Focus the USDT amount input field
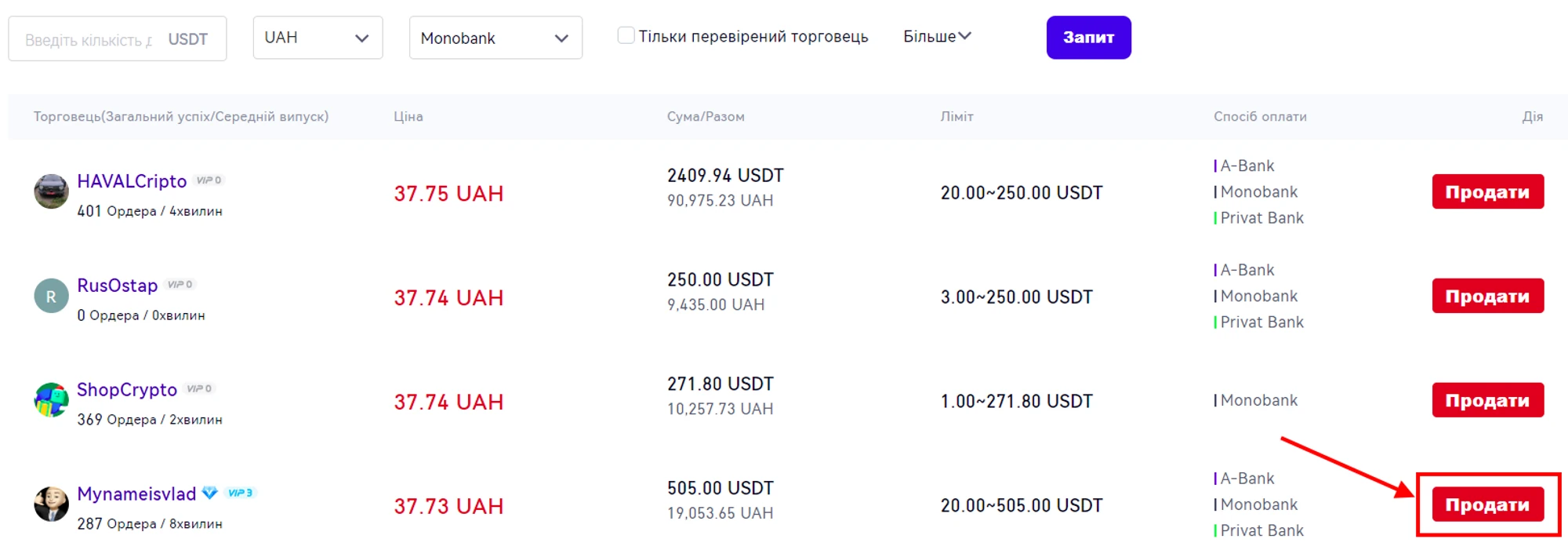The image size is (1568, 550). [88, 39]
